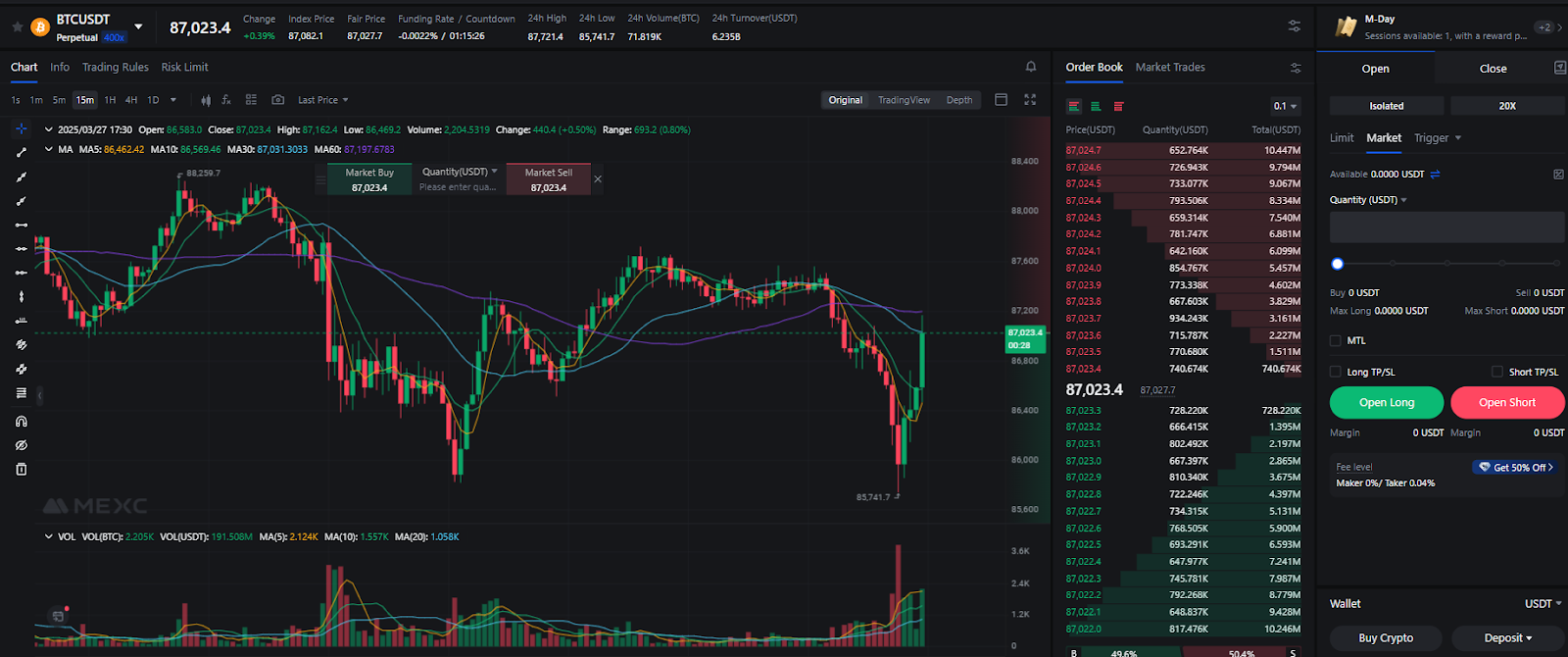Add BTCUSDT to favorites with the star
The height and width of the screenshot is (657, 1568).
coord(17,27)
